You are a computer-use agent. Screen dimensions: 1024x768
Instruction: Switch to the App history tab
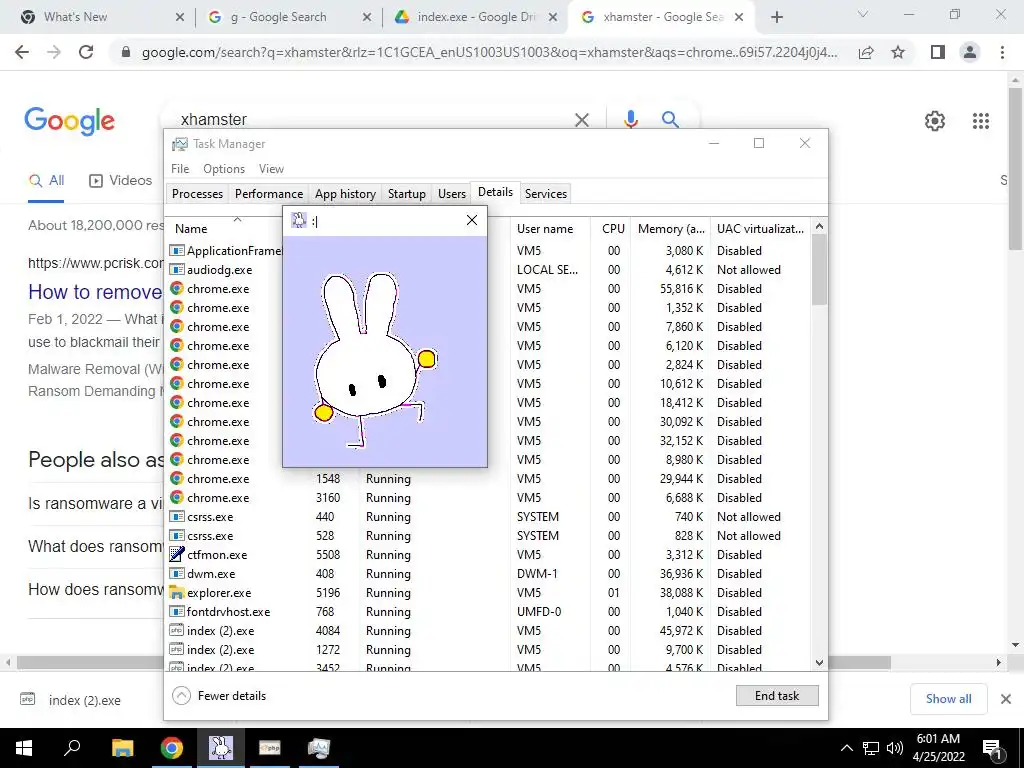click(x=345, y=193)
